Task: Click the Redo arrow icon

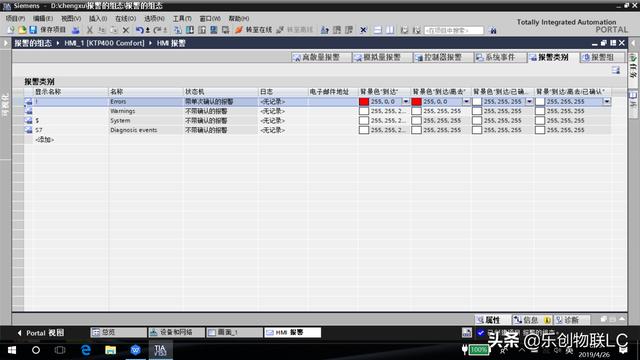Action: pos(157,30)
